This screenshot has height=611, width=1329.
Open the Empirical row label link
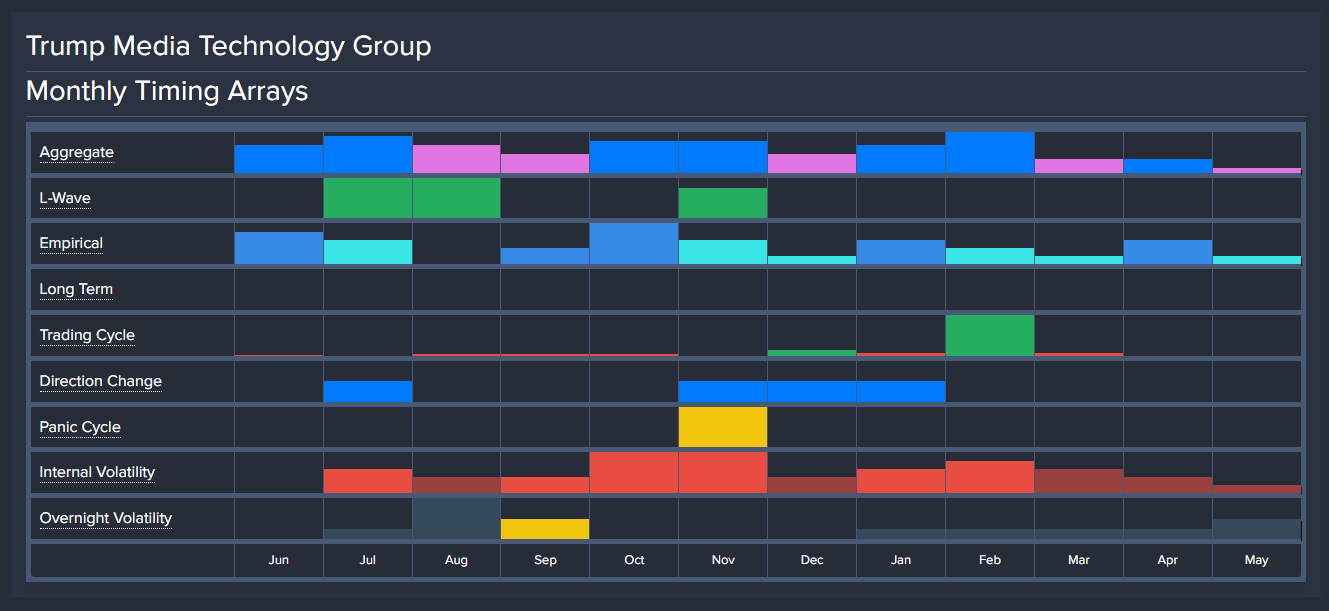[x=71, y=243]
